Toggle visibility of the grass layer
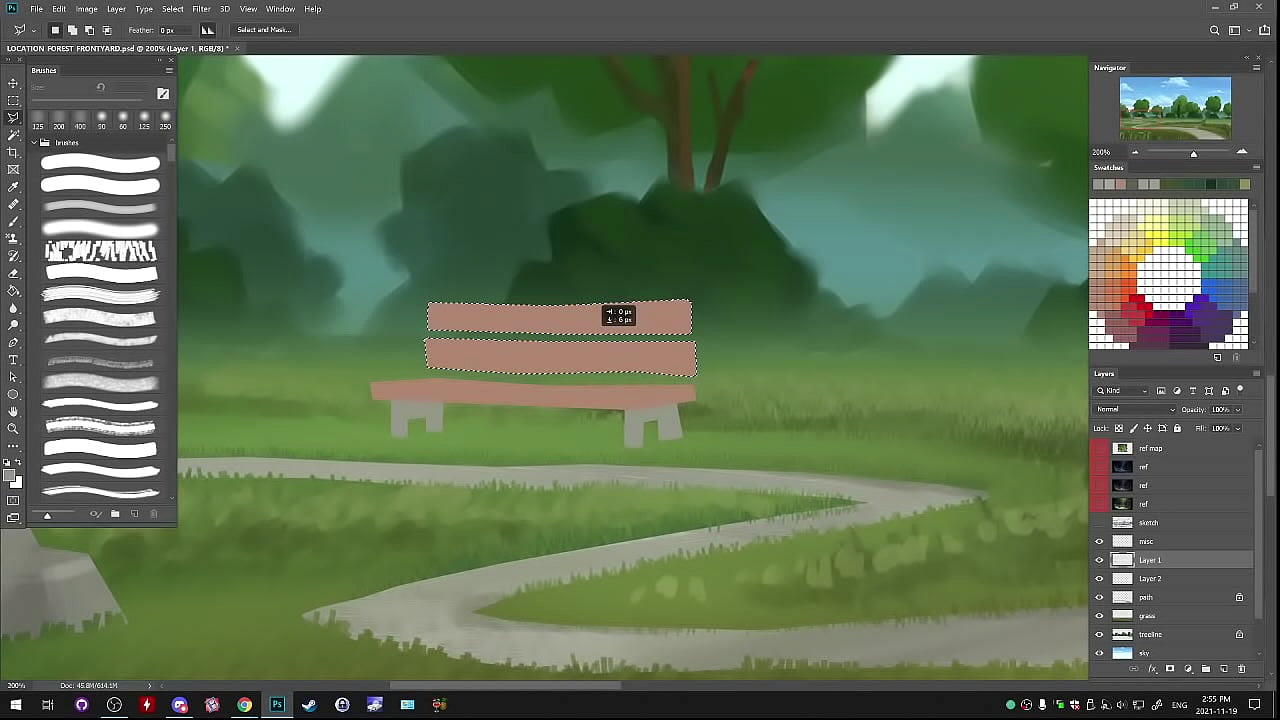1280x720 pixels. [1099, 616]
